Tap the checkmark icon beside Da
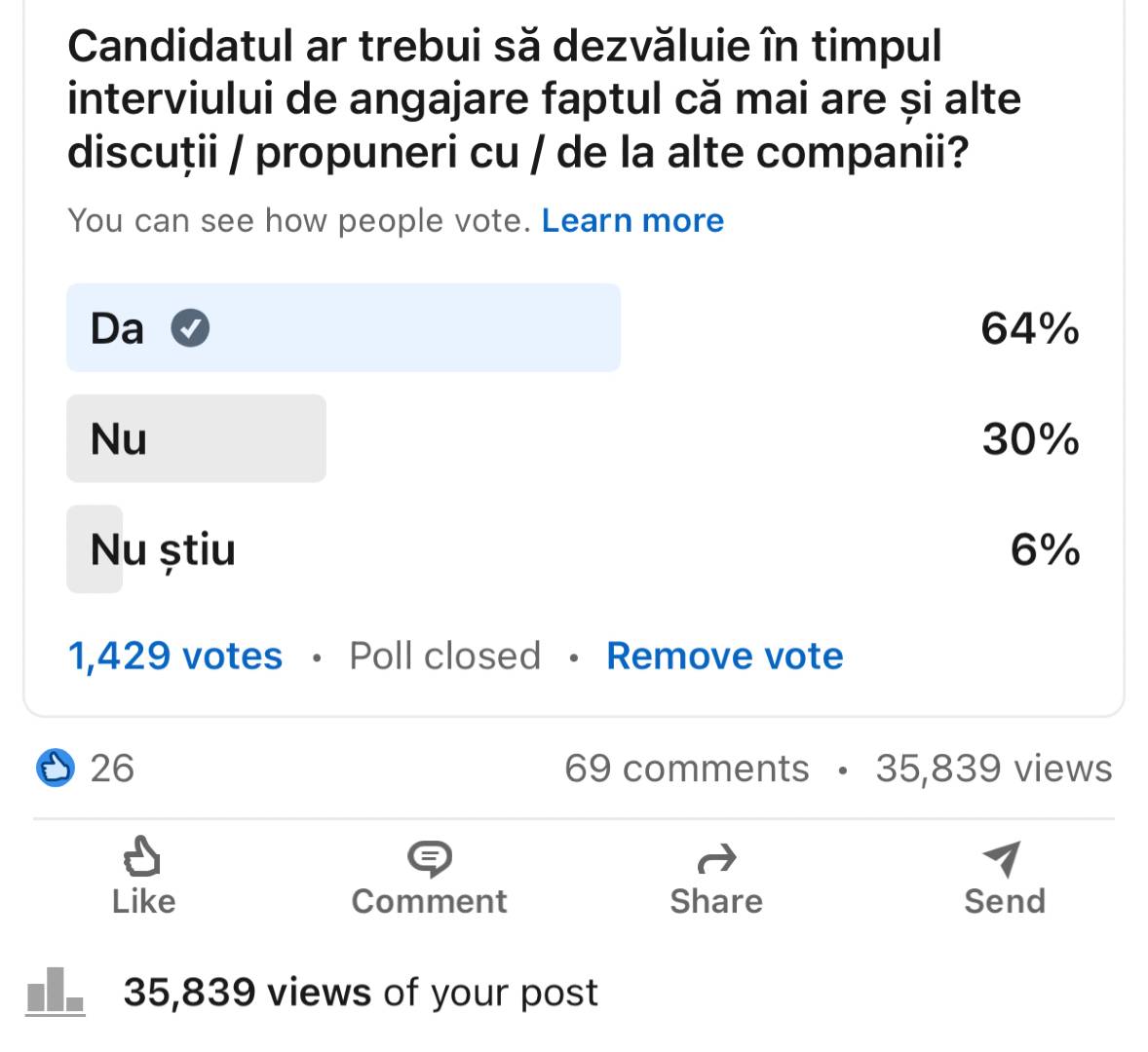1148x1052 pixels. click(190, 328)
